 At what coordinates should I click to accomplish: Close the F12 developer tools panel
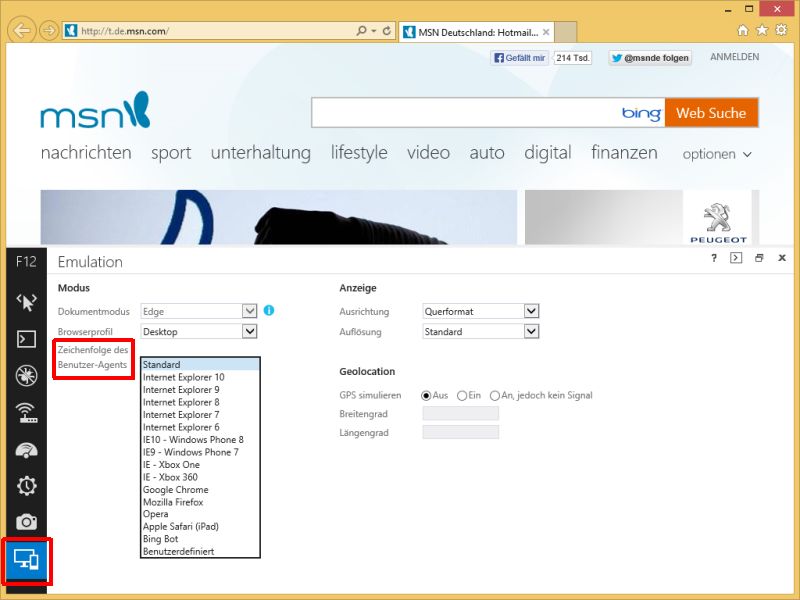[782, 258]
